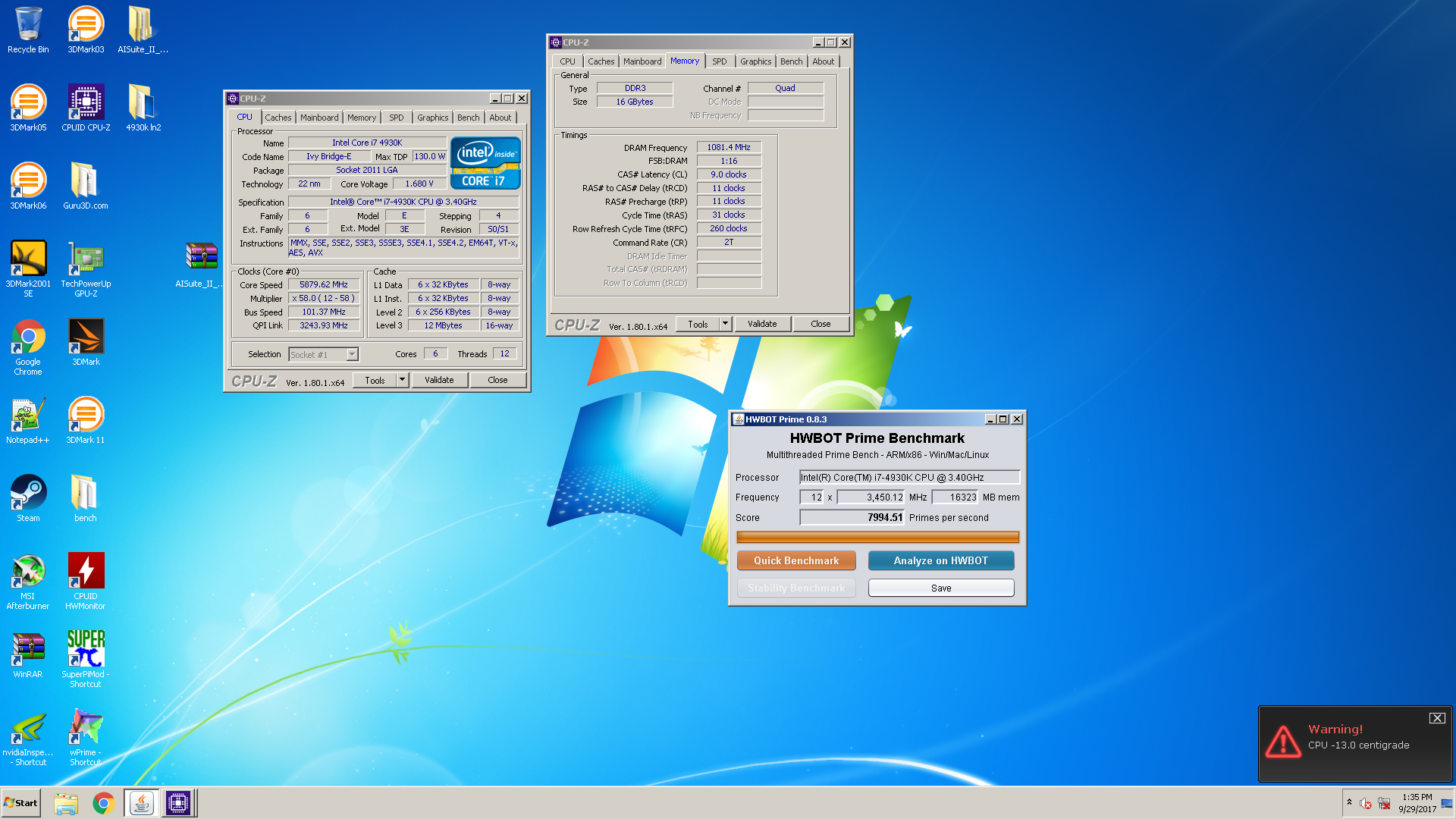1456x819 pixels.
Task: Dismiss the CPU temperature warning popup
Action: (x=1437, y=718)
